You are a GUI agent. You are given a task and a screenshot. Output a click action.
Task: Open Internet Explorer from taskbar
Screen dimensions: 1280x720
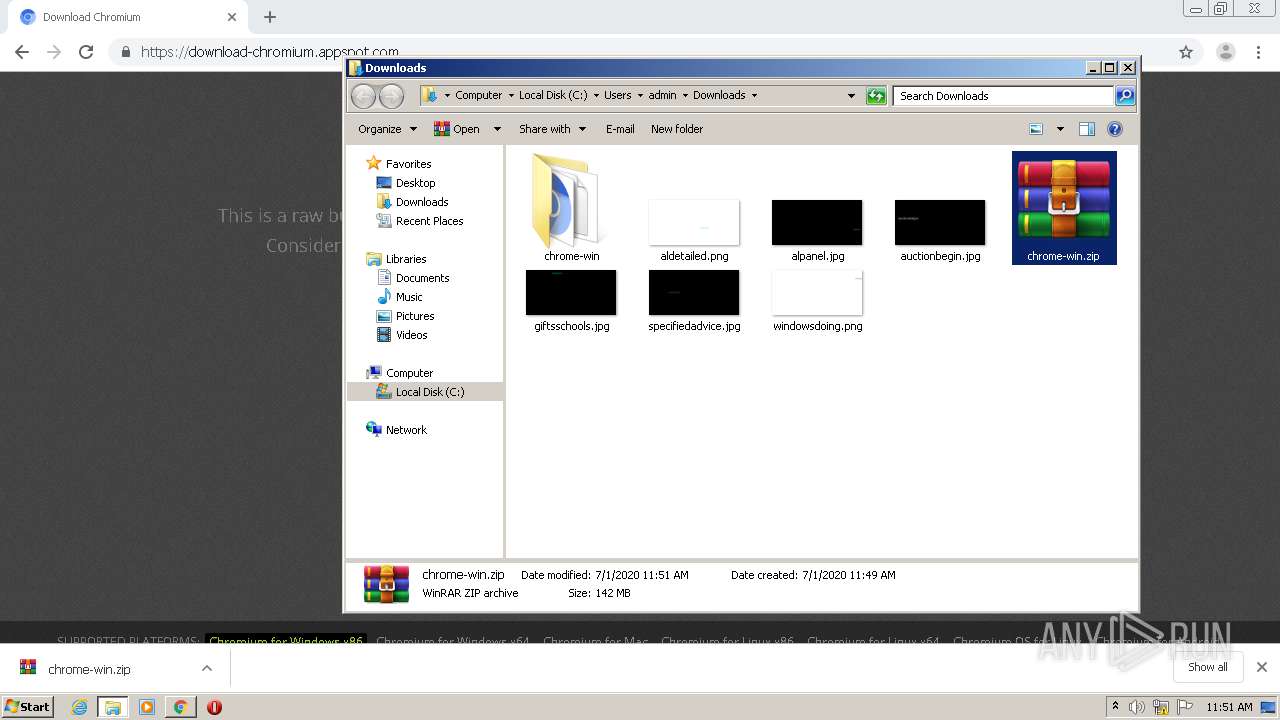[x=79, y=707]
